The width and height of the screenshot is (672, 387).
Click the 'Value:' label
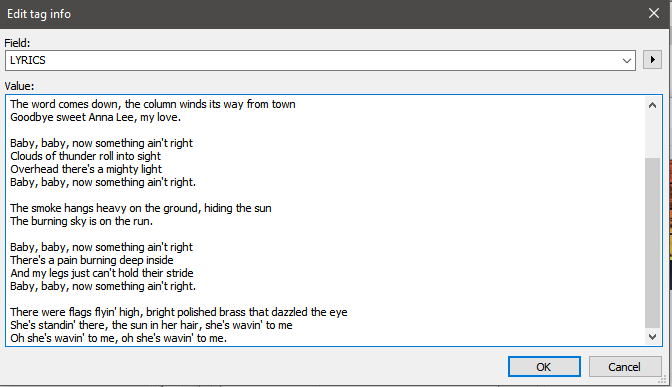click(19, 86)
